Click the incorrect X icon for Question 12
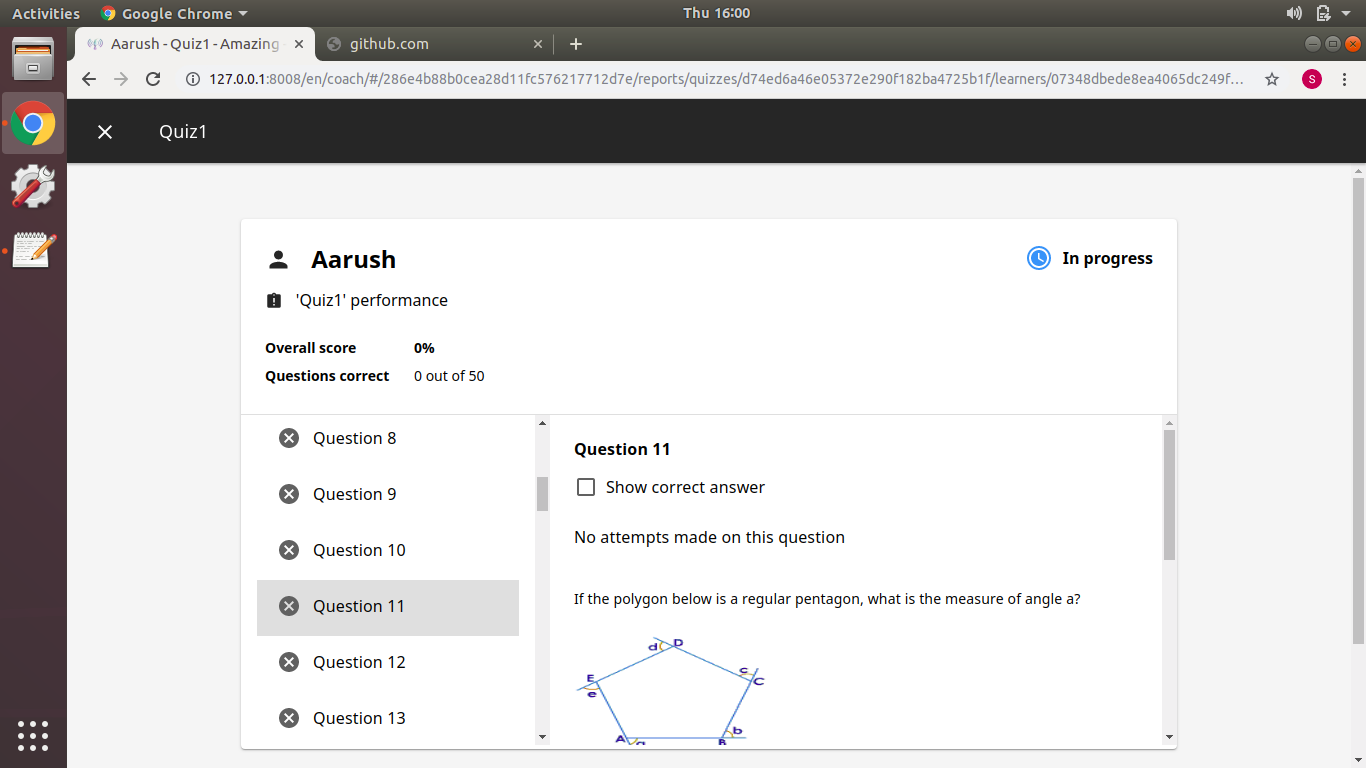 [289, 662]
